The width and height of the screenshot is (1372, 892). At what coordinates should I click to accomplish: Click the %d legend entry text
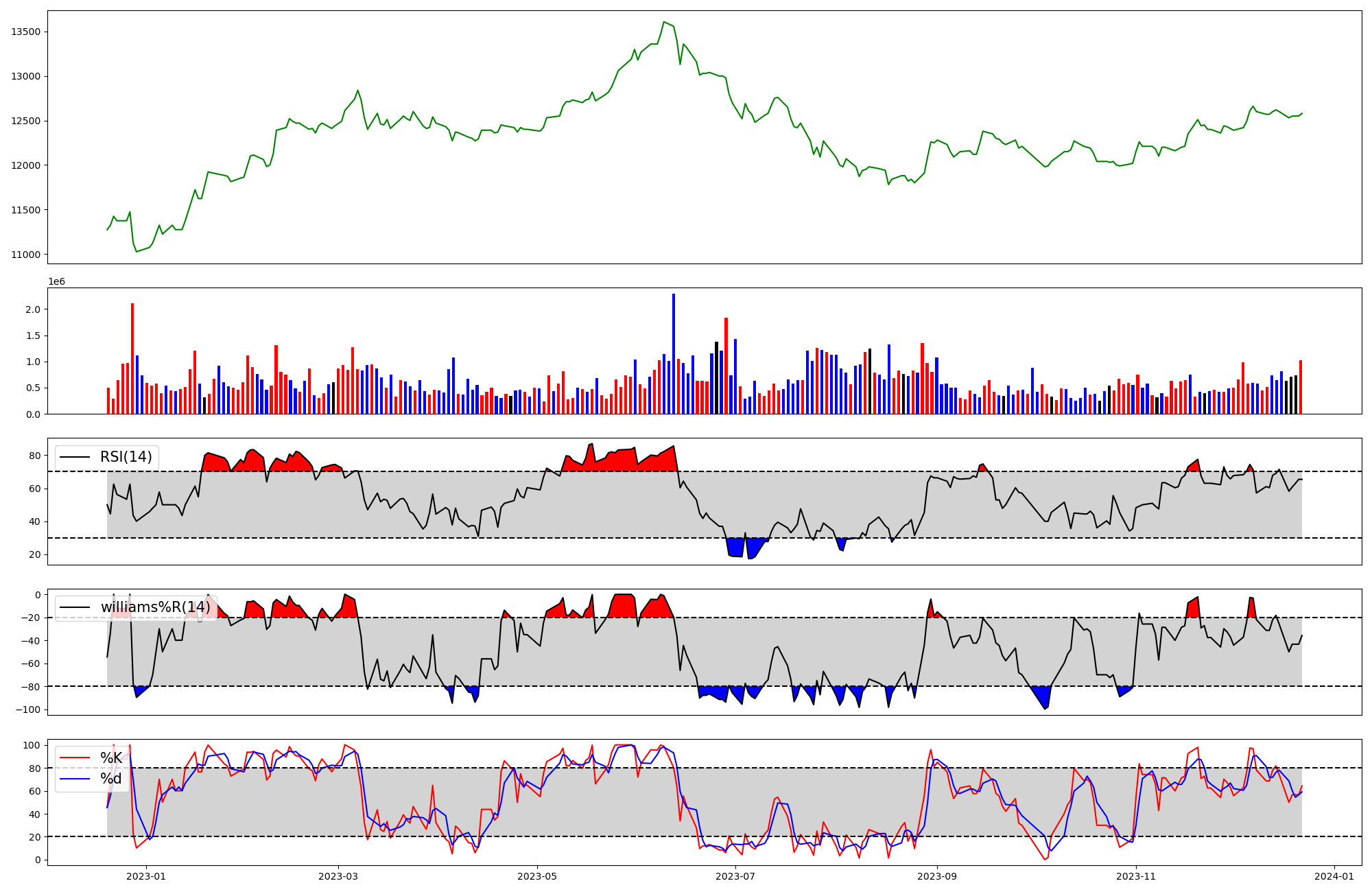coord(111,779)
